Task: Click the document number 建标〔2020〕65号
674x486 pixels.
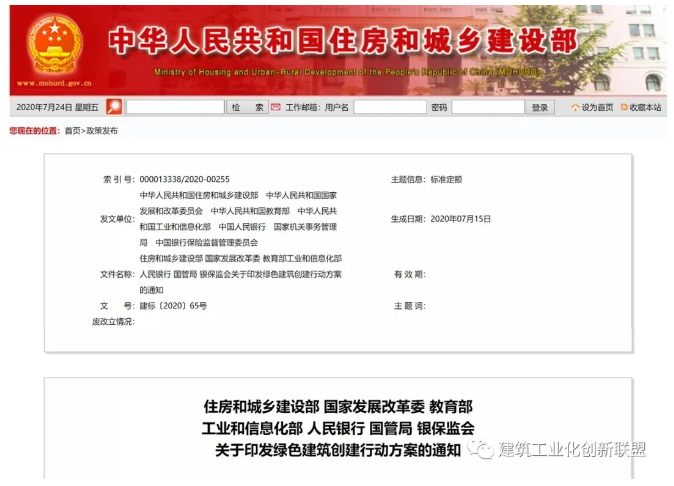Action: click(173, 306)
